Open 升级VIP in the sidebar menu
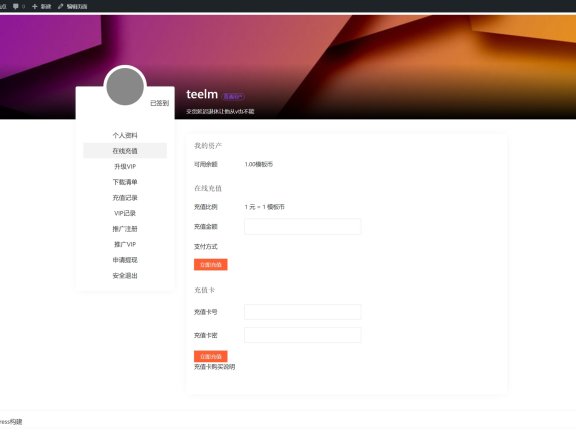Screen dimensions: 576x432 [x=125, y=166]
